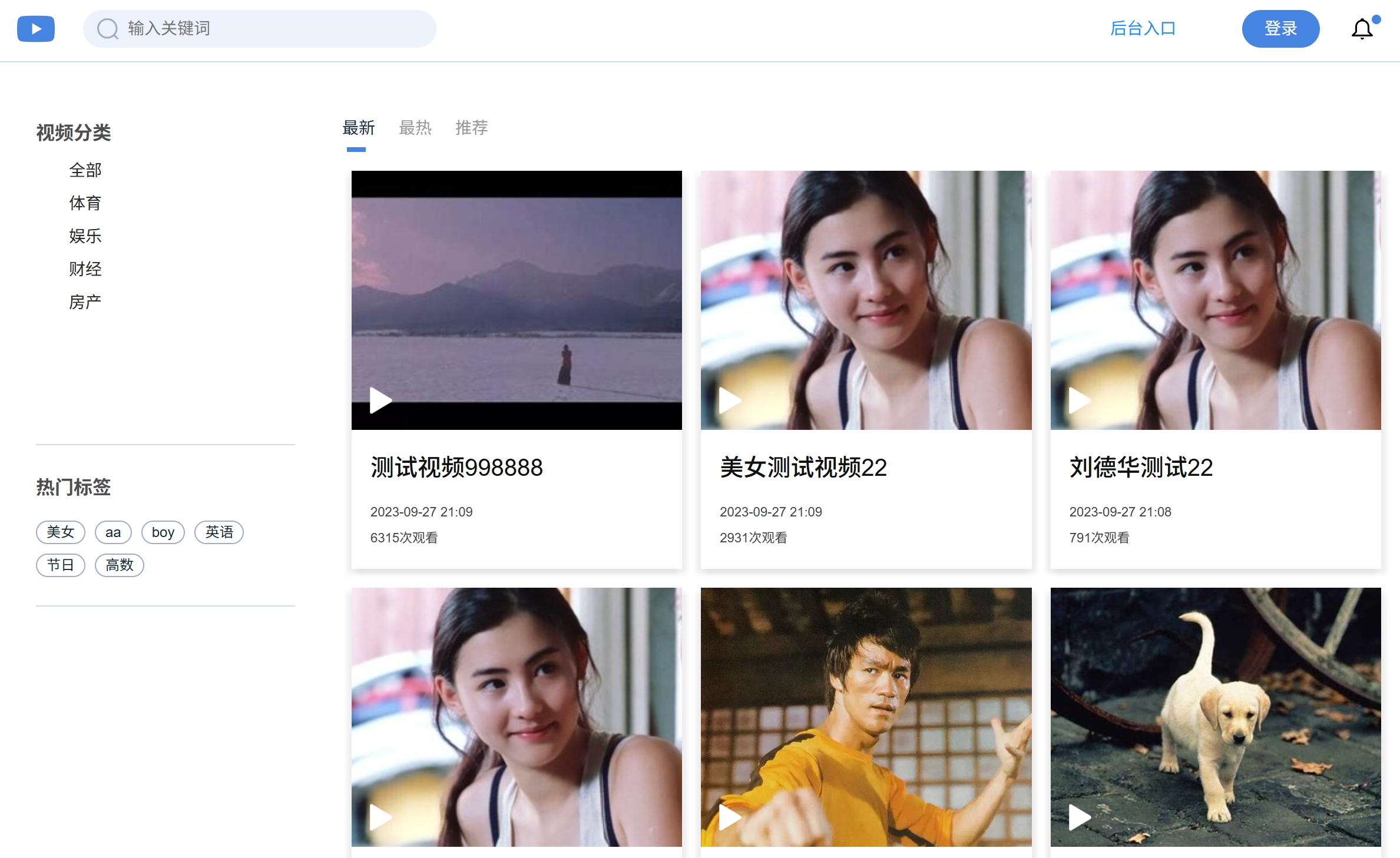This screenshot has height=858, width=1400.
Task: Open the notification bell
Action: (1362, 28)
